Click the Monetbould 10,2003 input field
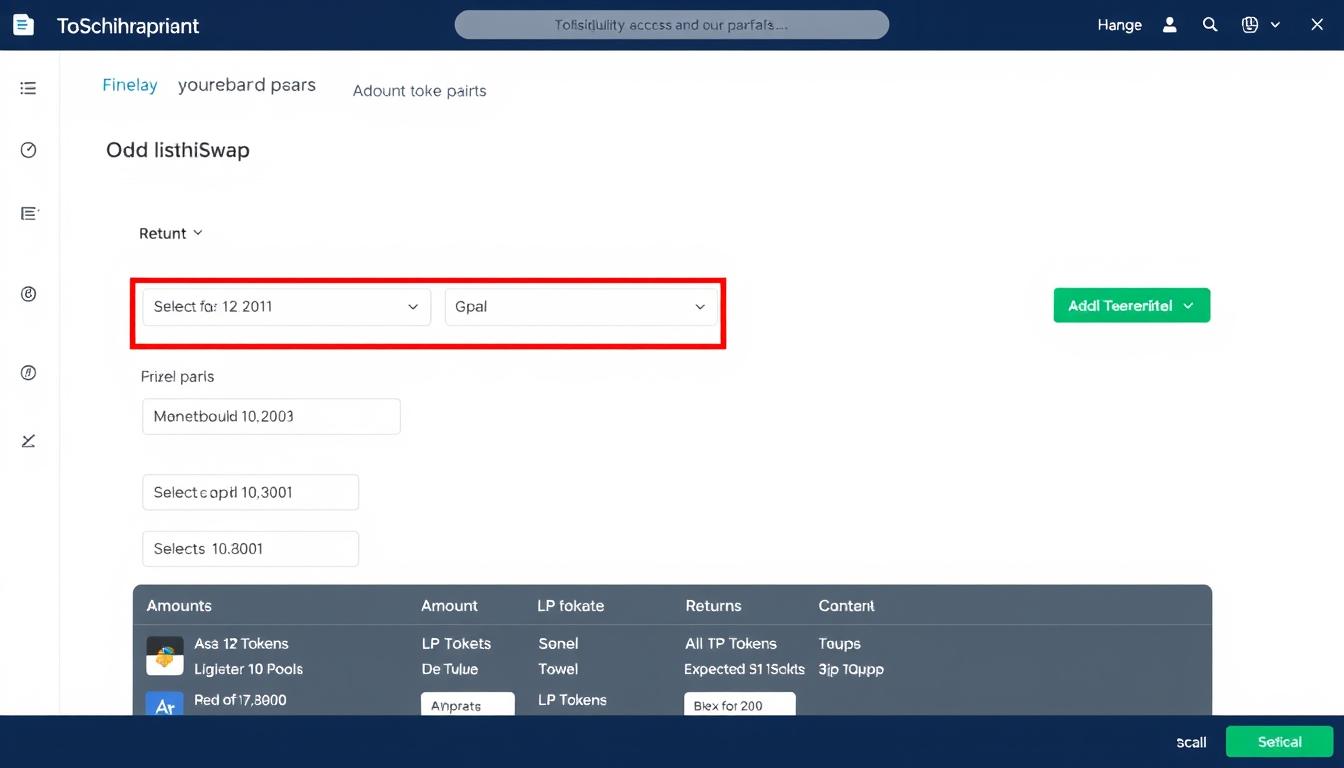The image size is (1344, 768). pyautogui.click(x=271, y=416)
